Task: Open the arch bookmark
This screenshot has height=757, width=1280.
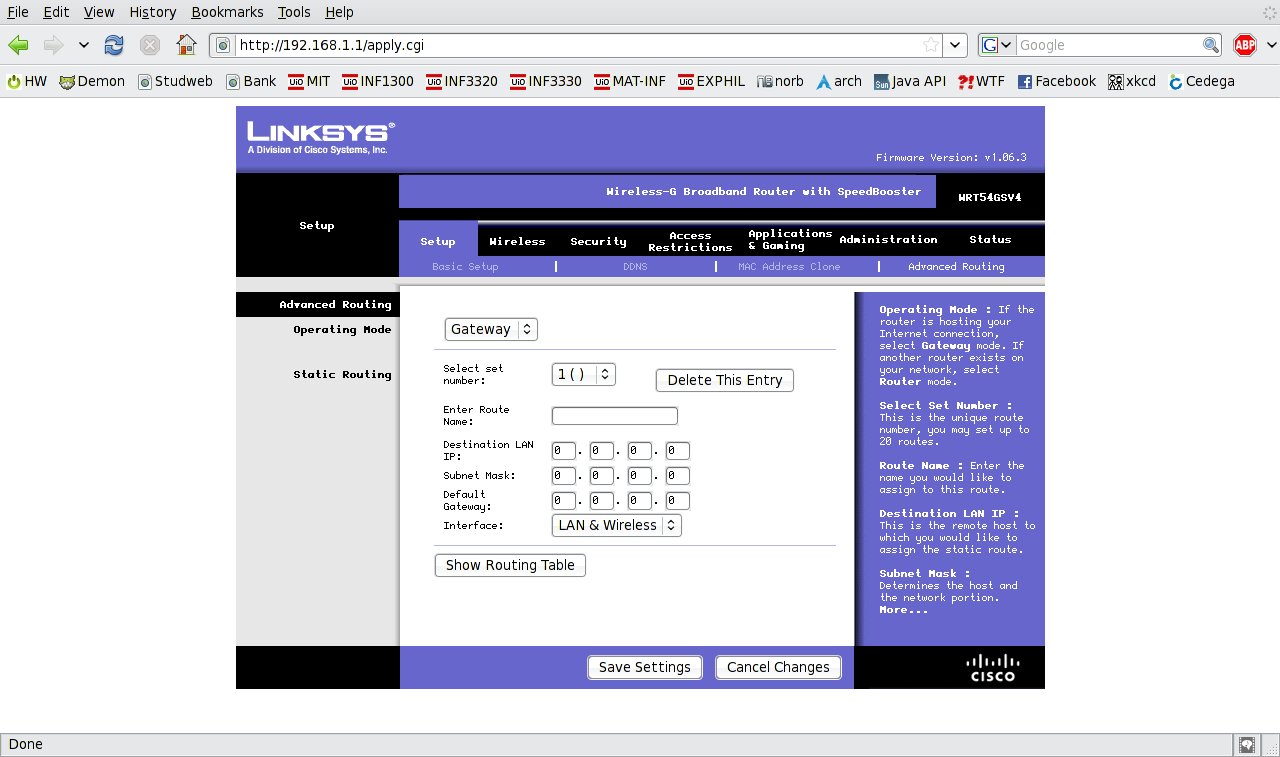Action: (x=838, y=81)
